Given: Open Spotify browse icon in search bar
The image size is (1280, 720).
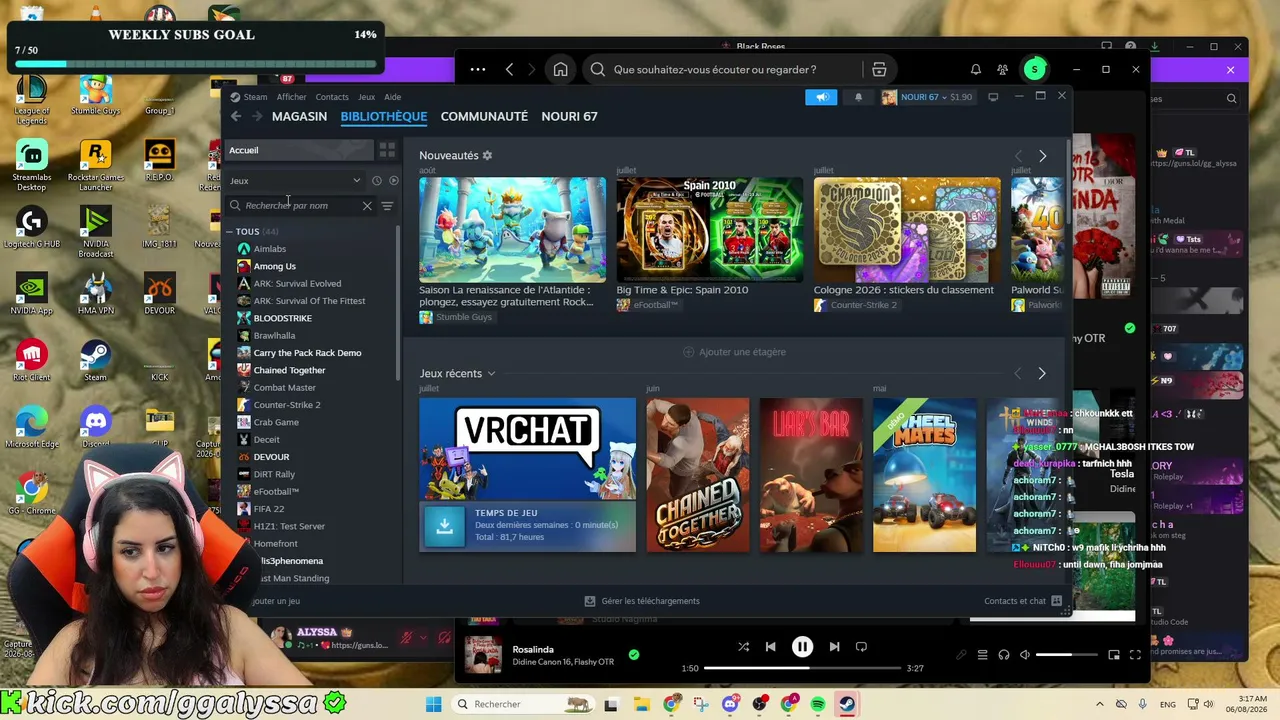Looking at the screenshot, I should tap(879, 70).
